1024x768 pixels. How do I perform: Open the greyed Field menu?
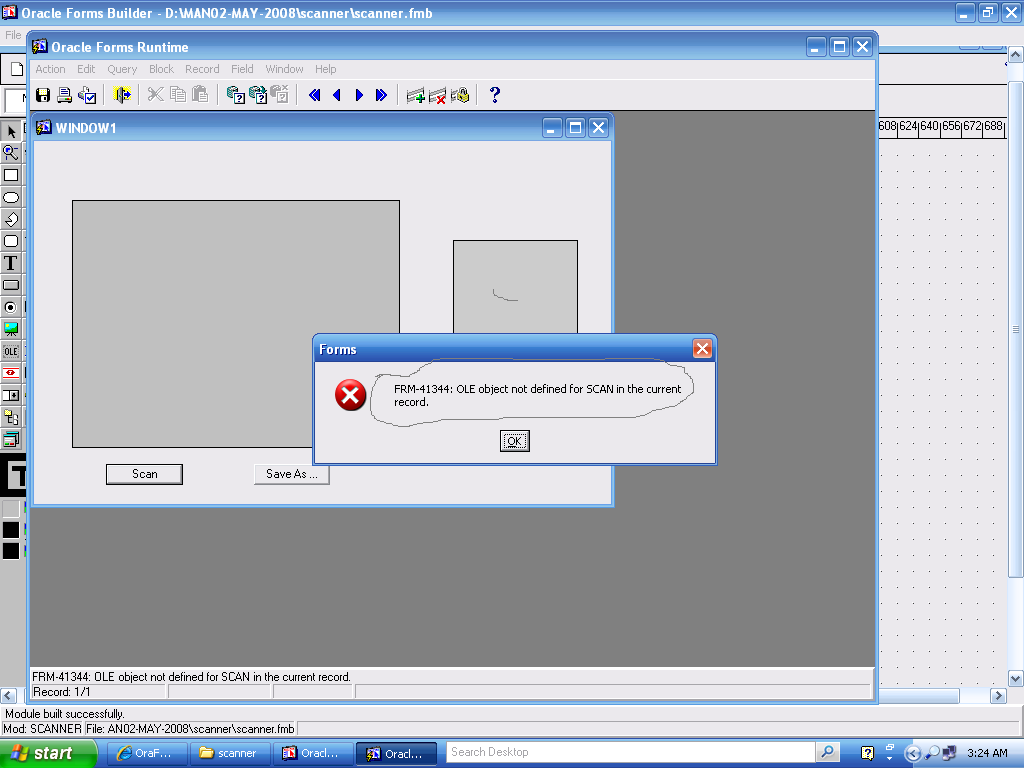(242, 69)
